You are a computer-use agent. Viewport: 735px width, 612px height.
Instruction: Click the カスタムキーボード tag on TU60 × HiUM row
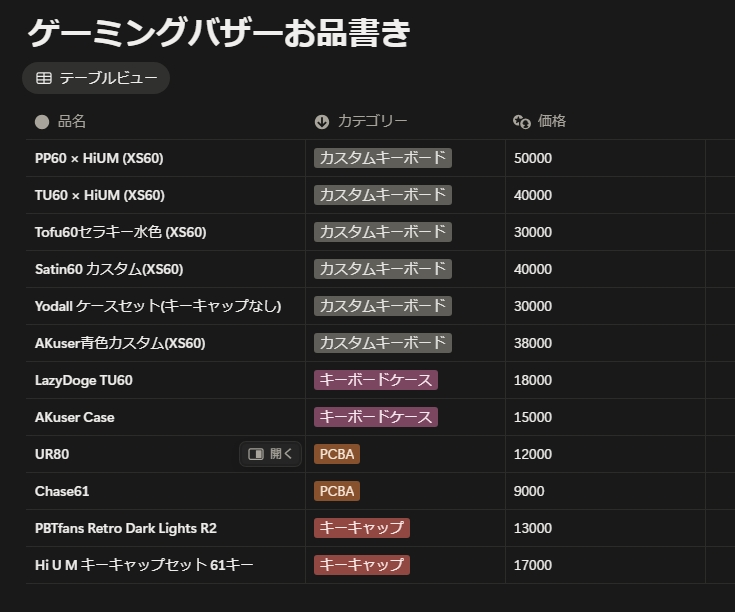tap(383, 195)
